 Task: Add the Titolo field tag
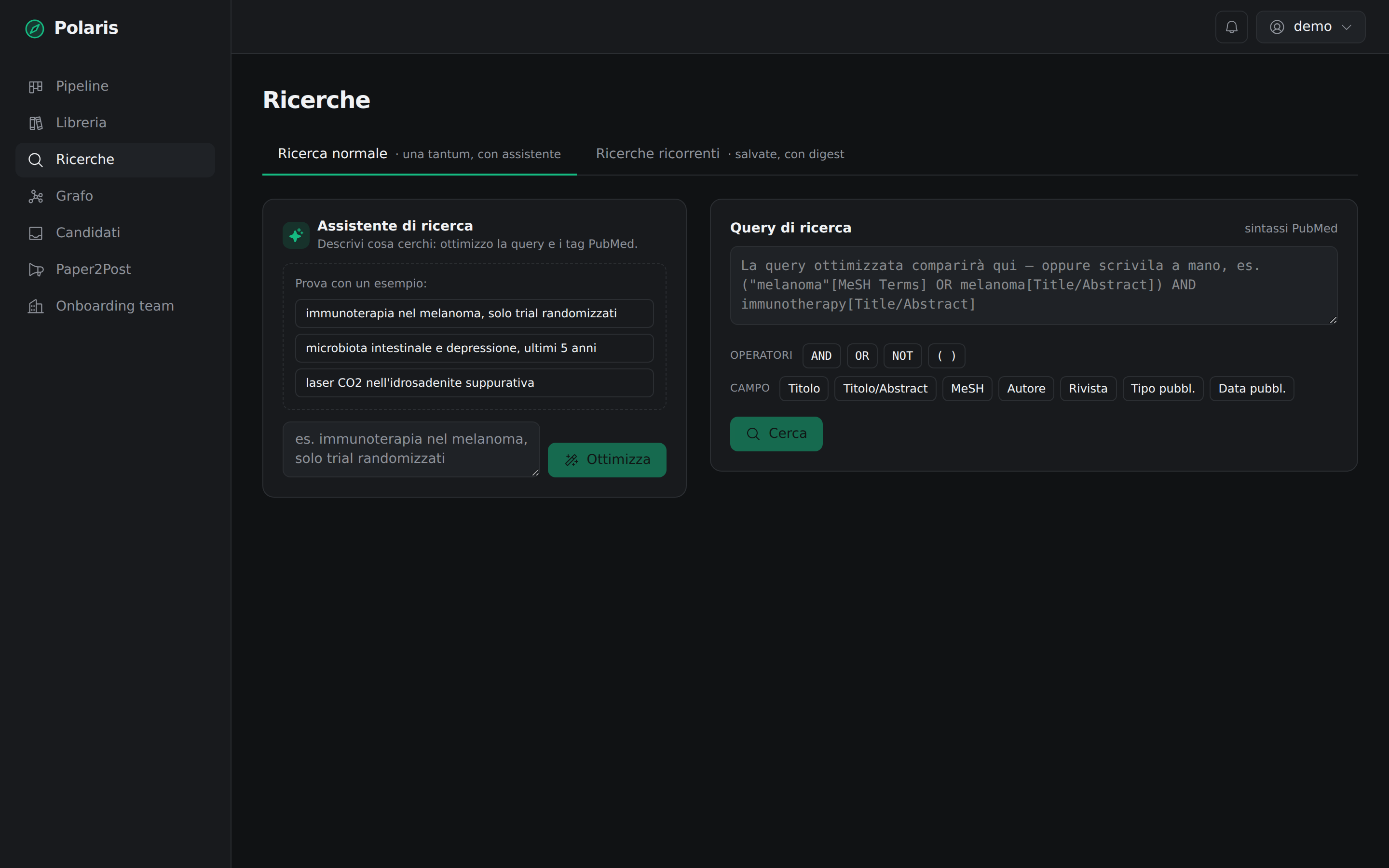pyautogui.click(x=803, y=389)
